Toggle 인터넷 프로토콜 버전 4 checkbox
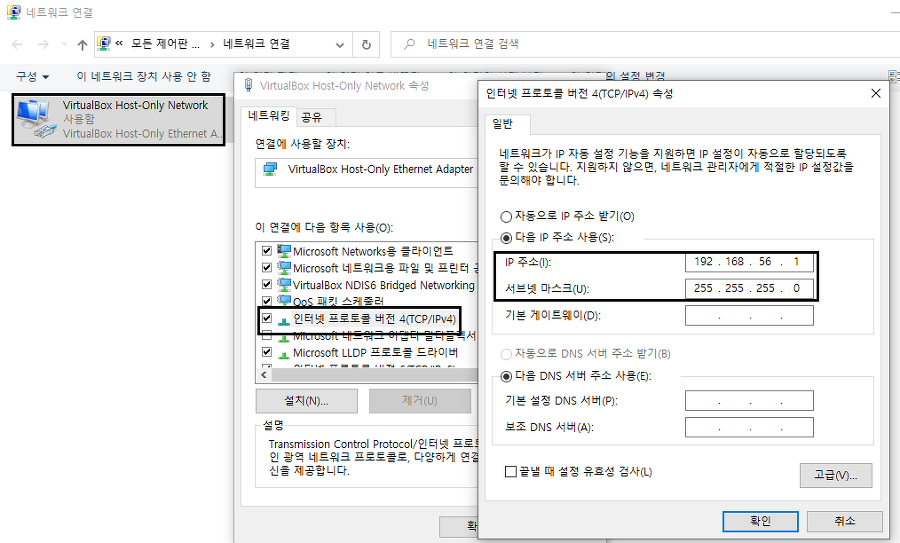The height and width of the screenshot is (543, 900). [x=266, y=318]
